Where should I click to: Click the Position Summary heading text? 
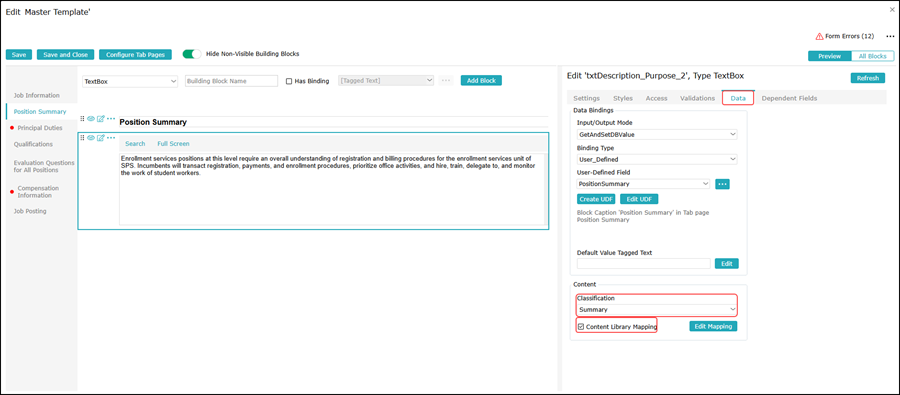click(x=153, y=122)
